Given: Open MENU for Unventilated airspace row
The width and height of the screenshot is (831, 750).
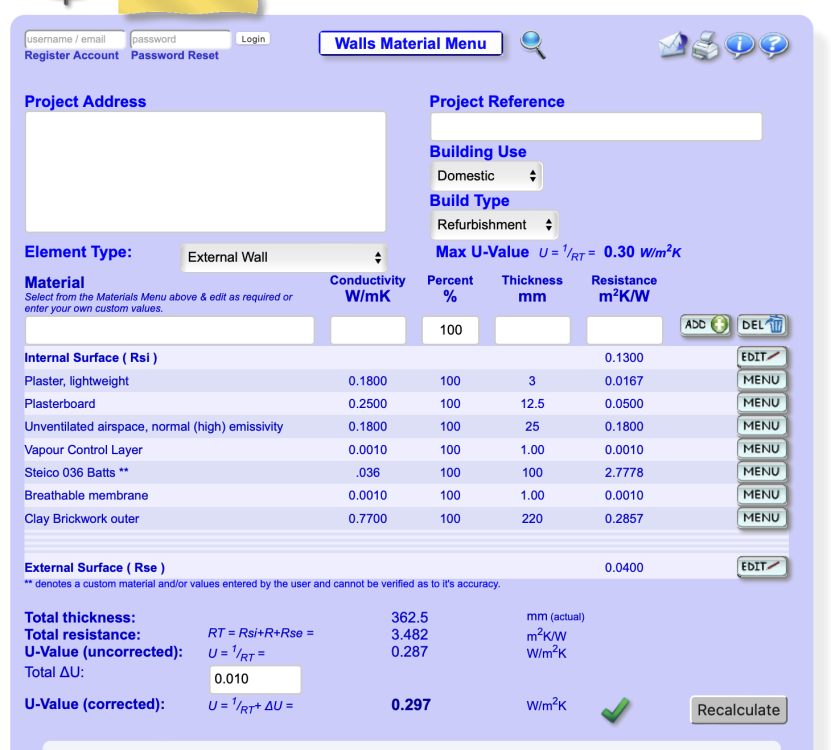Looking at the screenshot, I should pyautogui.click(x=762, y=426).
